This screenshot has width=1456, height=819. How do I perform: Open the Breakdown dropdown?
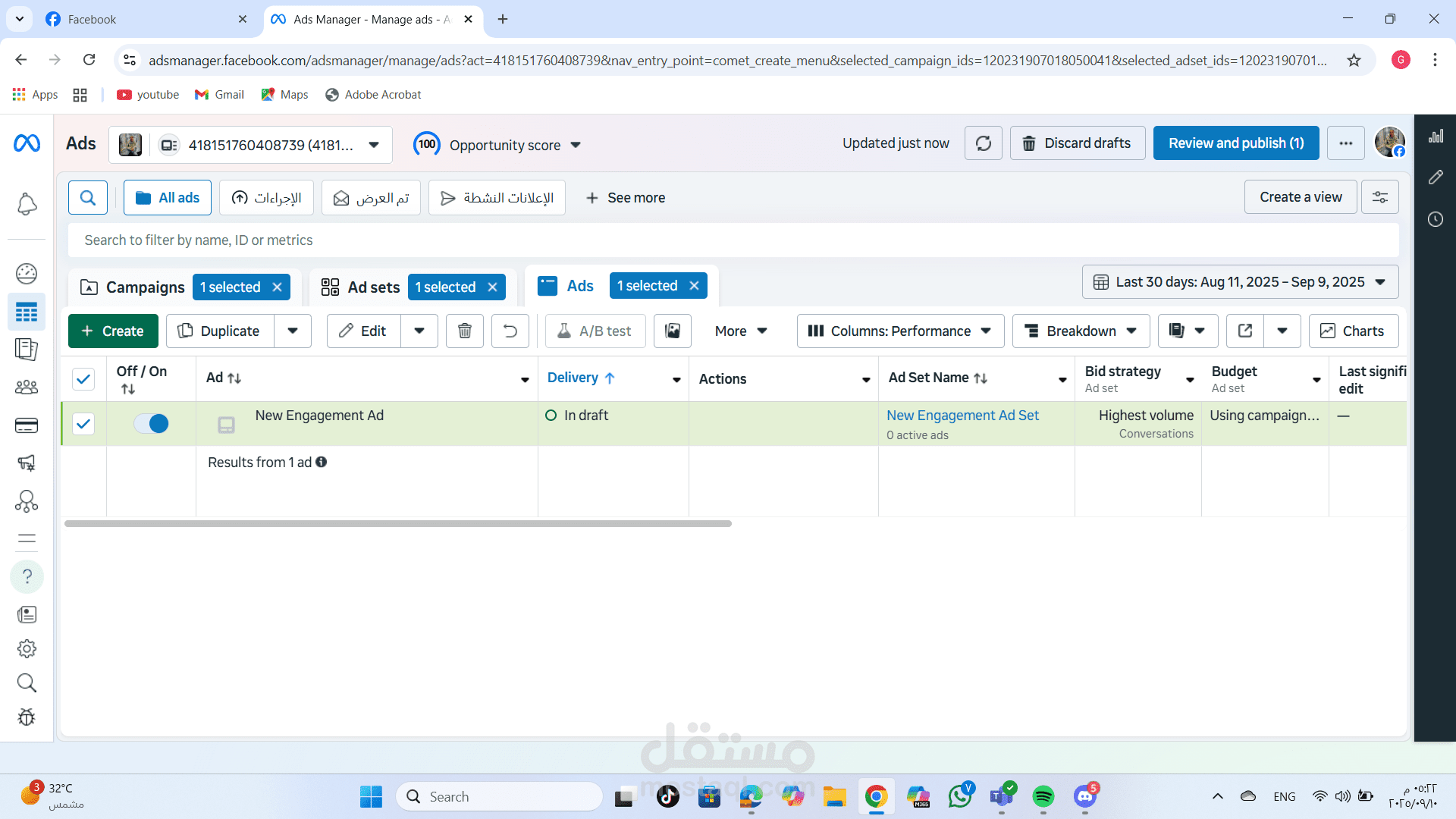[1081, 331]
